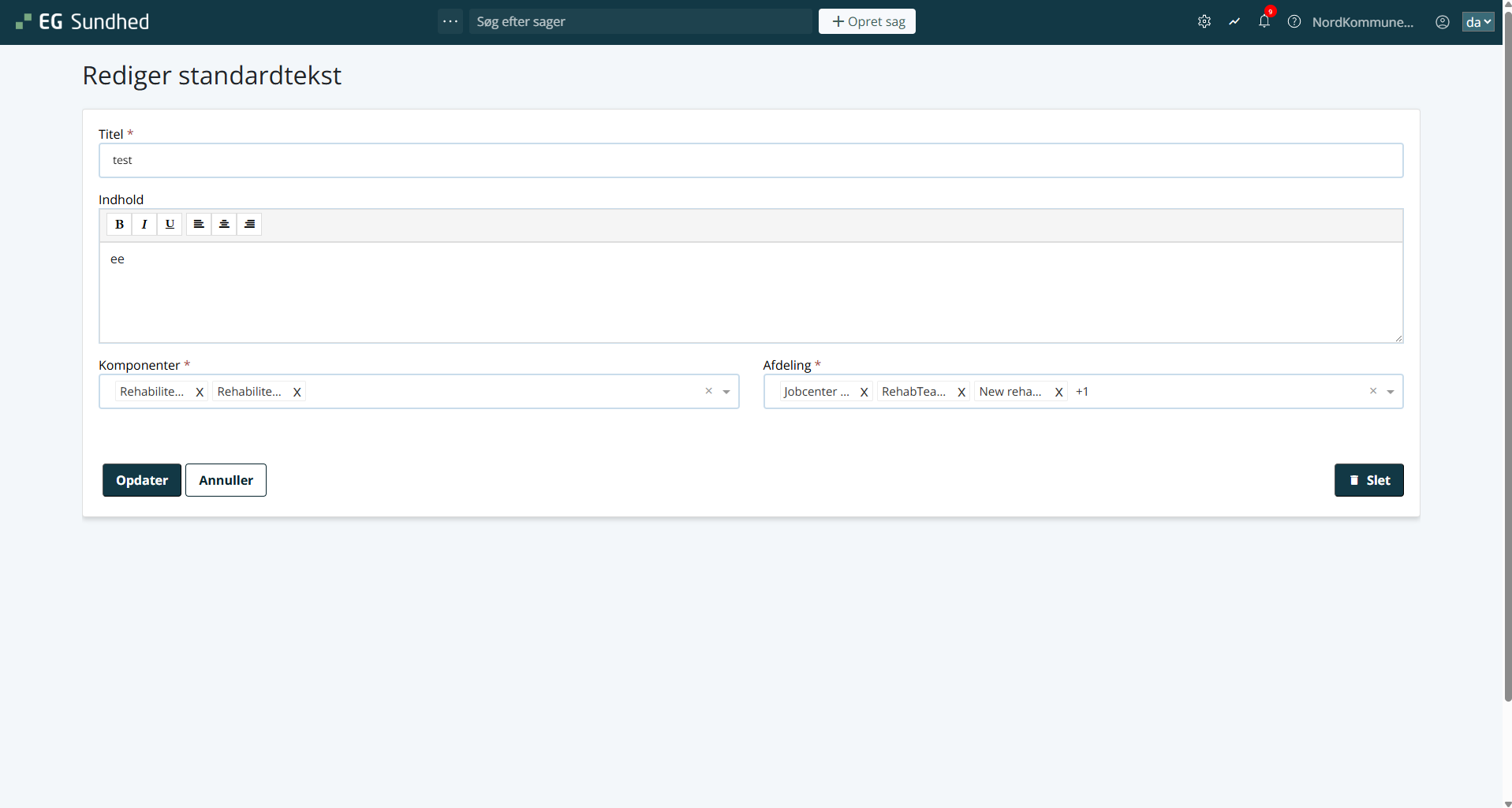
Task: Open the da language selector
Action: [x=1477, y=22]
